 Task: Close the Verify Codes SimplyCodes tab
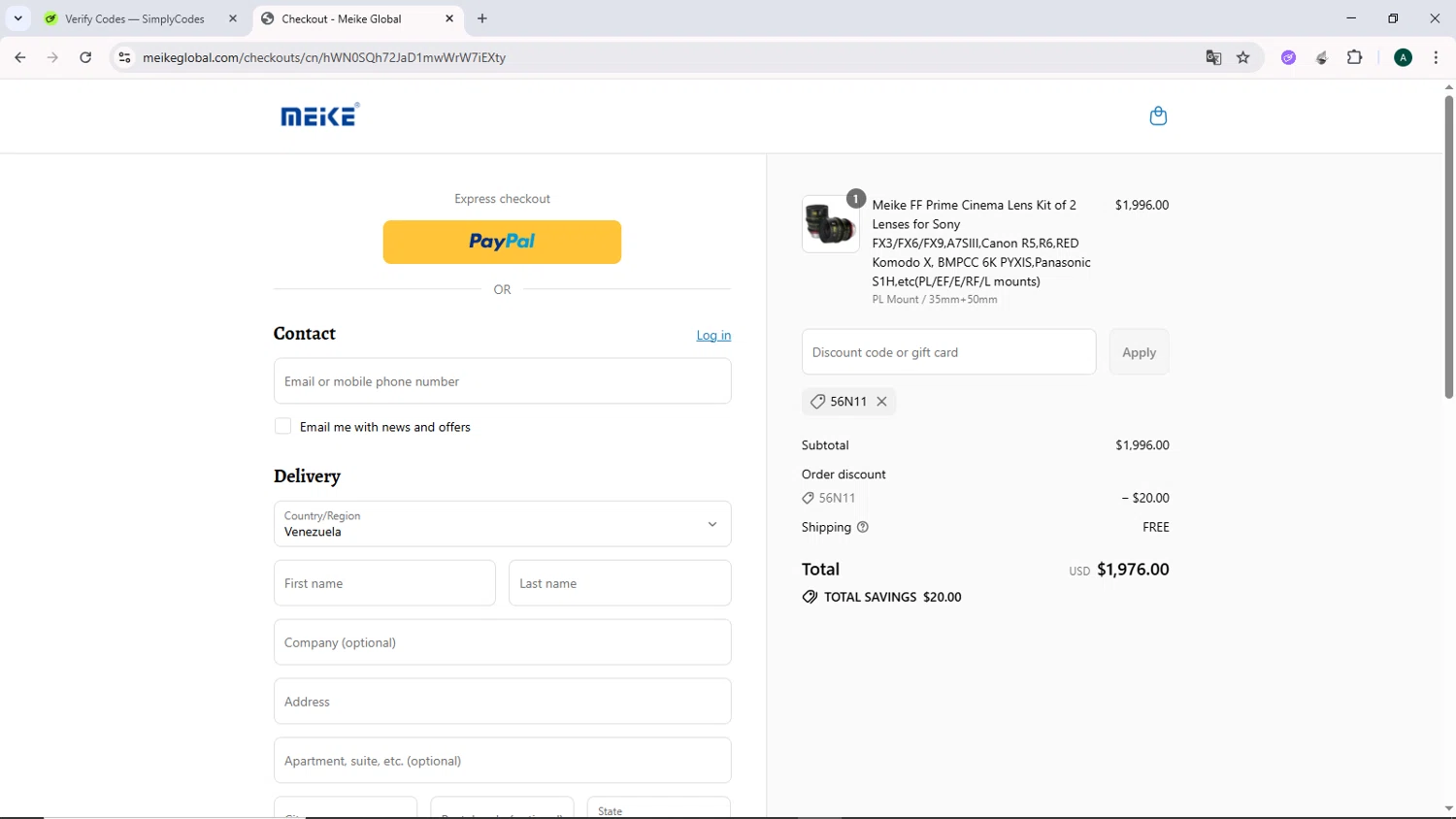[x=233, y=18]
